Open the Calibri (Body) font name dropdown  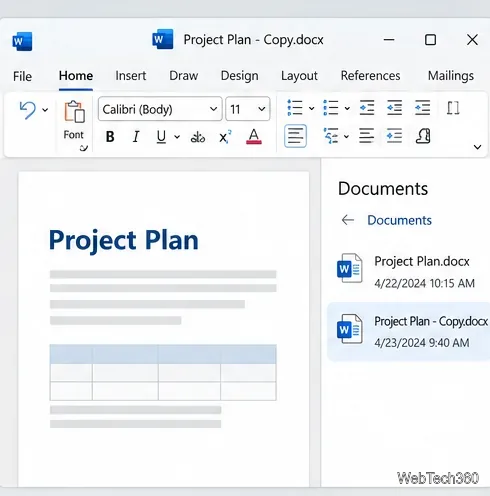pos(213,109)
